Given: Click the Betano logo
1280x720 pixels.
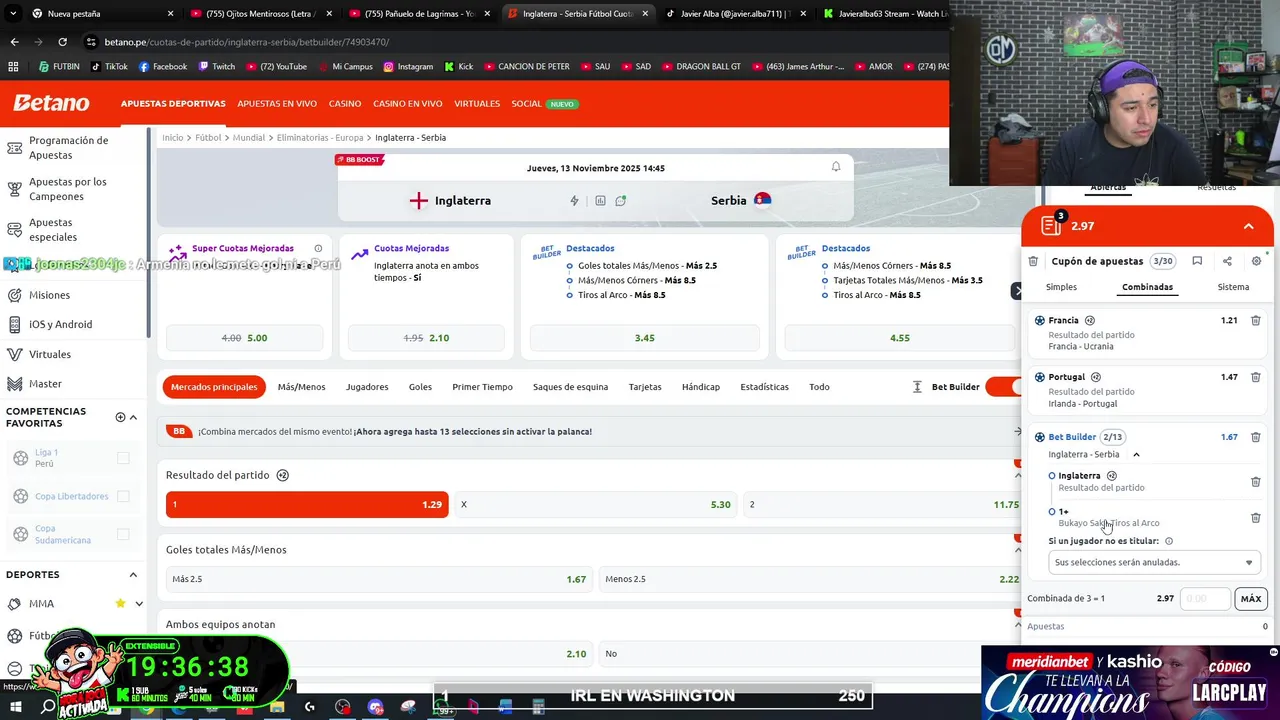Looking at the screenshot, I should 51,103.
